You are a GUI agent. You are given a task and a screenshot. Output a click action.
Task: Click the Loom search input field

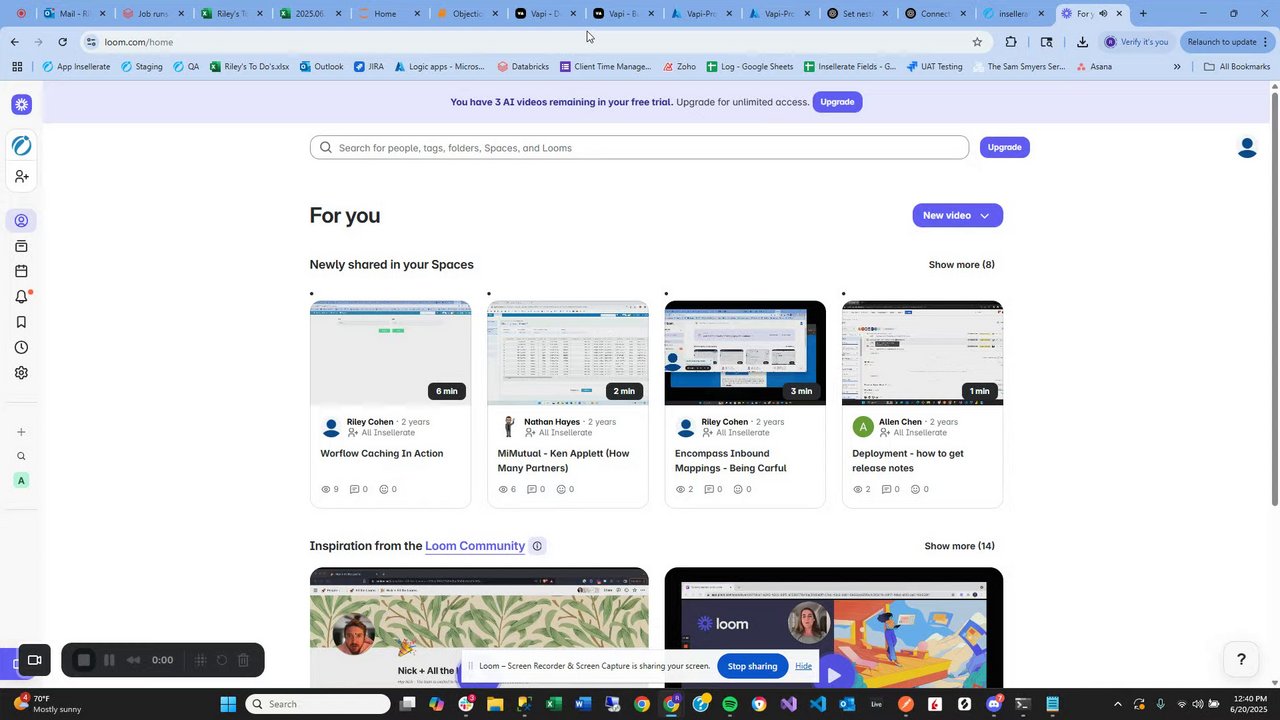click(639, 148)
